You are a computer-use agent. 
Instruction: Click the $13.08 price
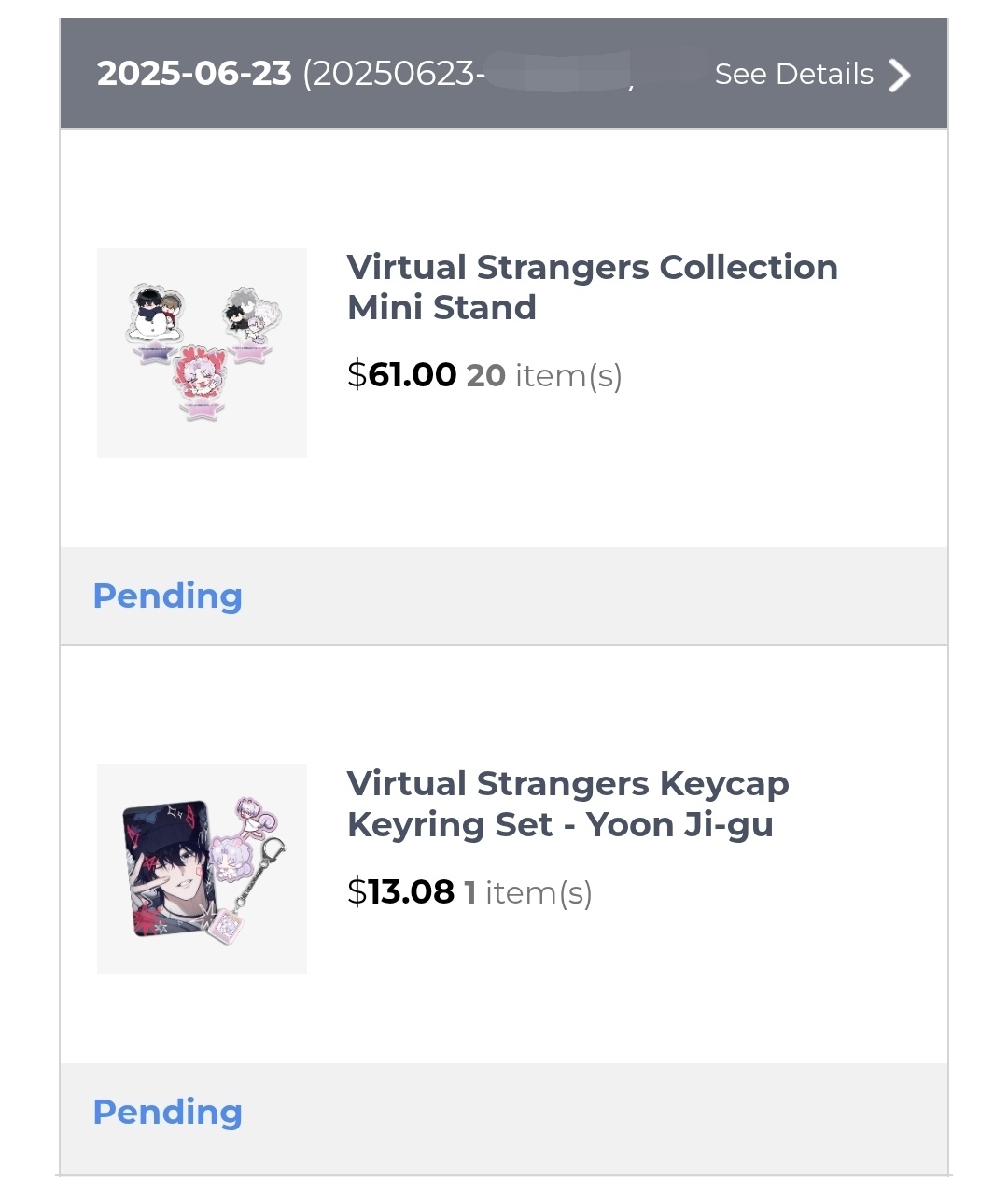400,891
